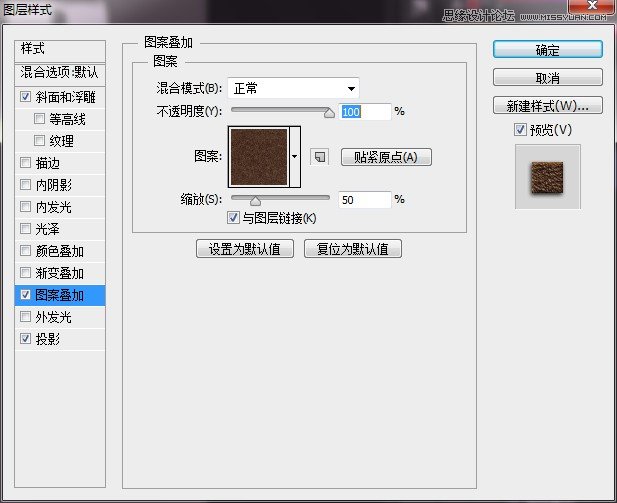Open the 外发光 settings page
The width and height of the screenshot is (617, 503).
(54, 317)
